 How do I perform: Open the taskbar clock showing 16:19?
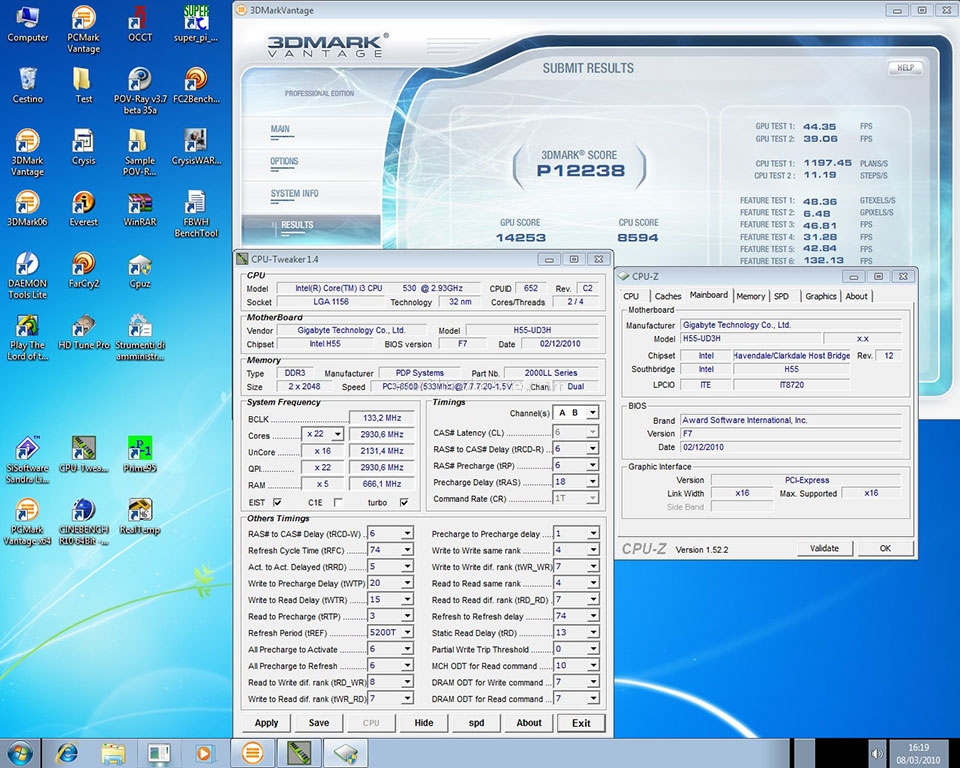pyautogui.click(x=918, y=753)
